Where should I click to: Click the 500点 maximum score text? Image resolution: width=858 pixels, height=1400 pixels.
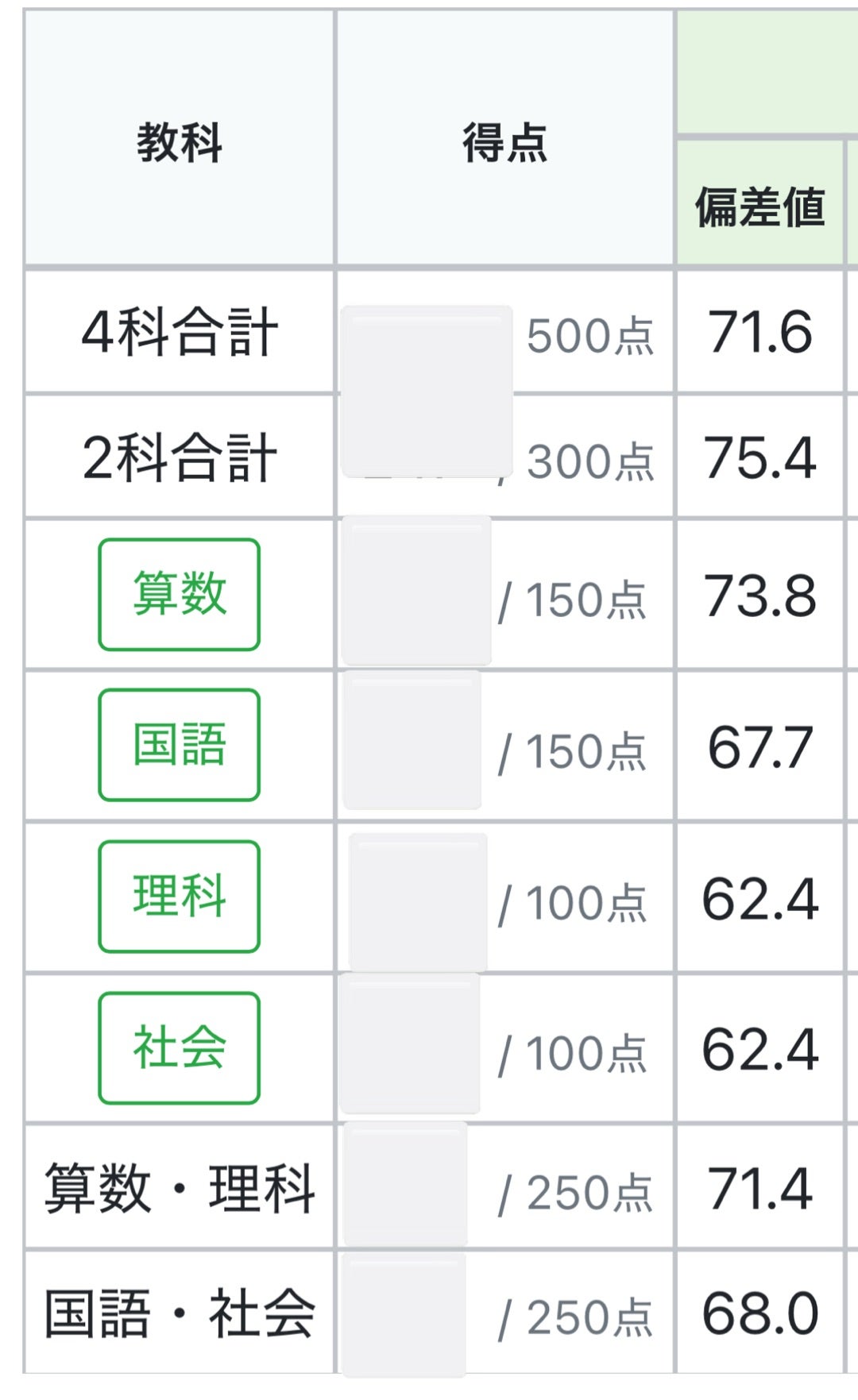point(590,335)
